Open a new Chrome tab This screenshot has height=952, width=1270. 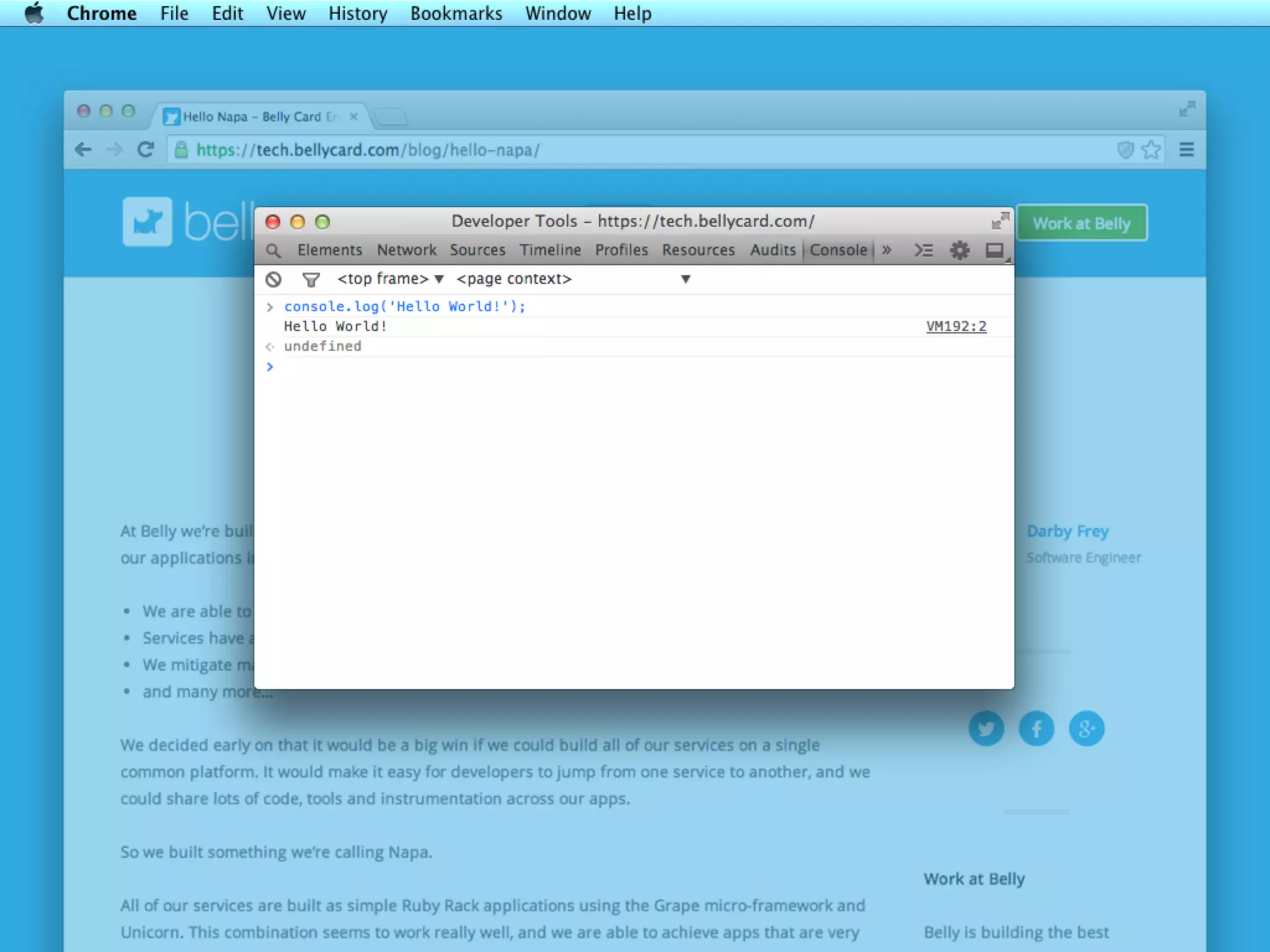tap(391, 116)
